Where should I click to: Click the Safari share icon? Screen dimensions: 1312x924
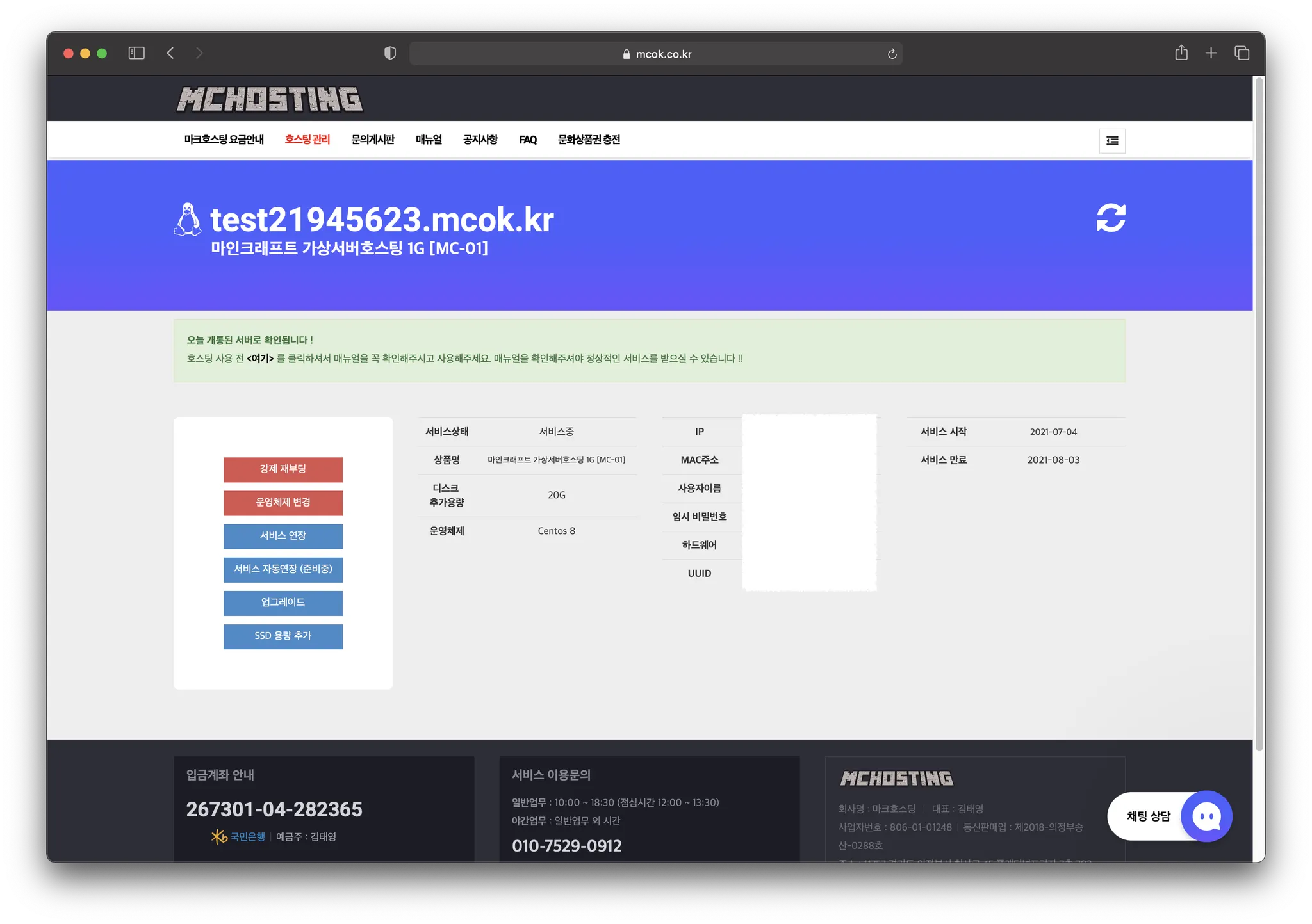1181,53
